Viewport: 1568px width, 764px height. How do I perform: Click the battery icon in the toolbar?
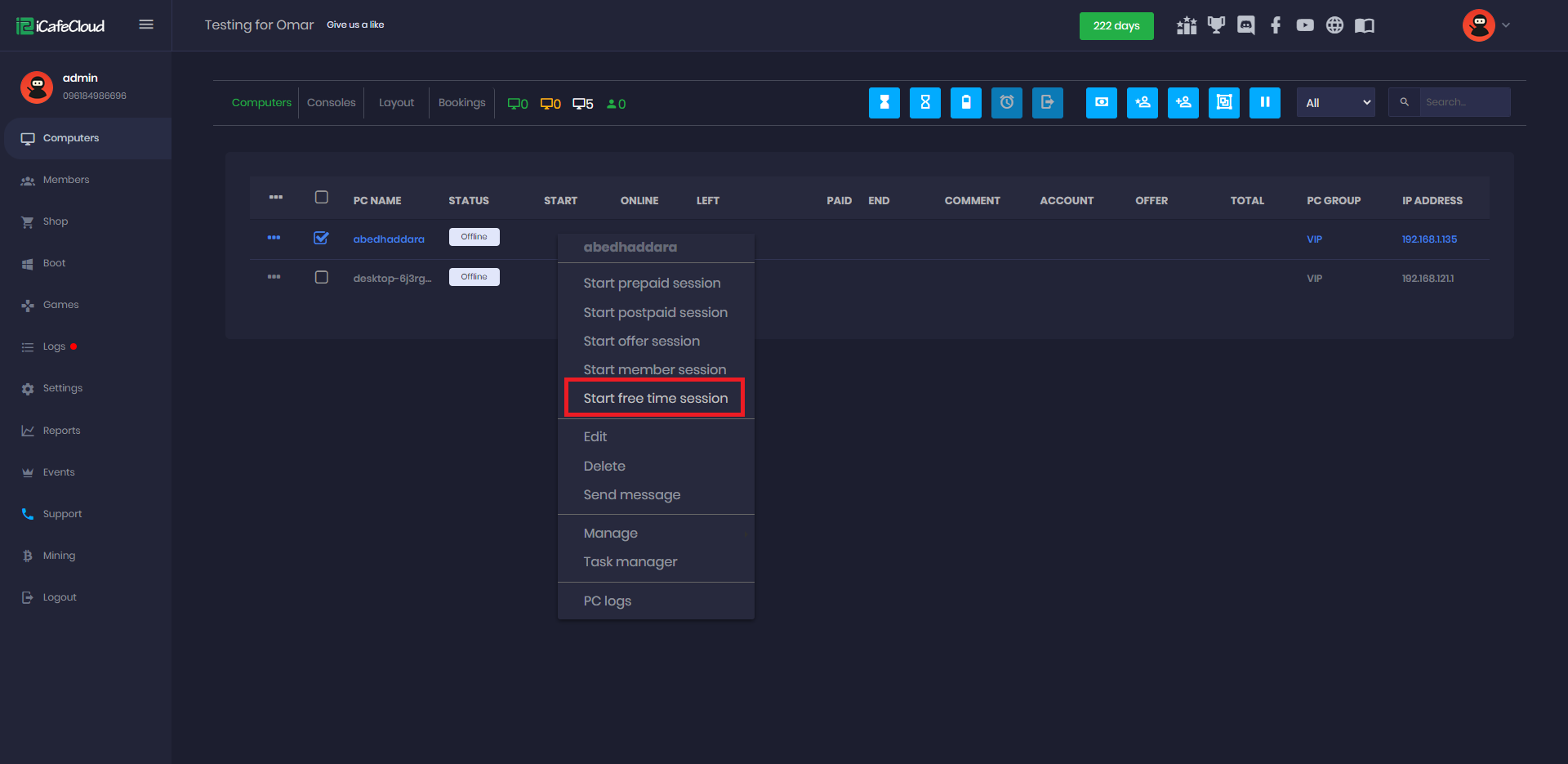click(x=965, y=103)
